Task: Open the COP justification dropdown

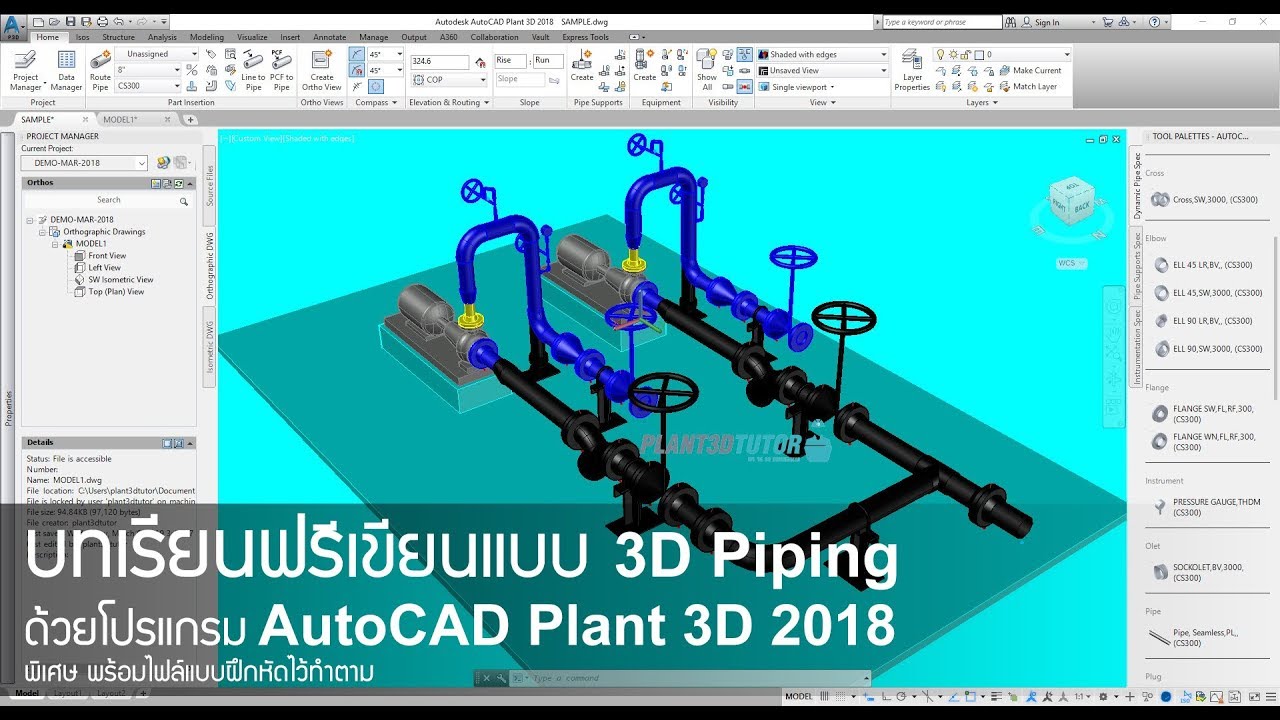Action: pos(449,80)
